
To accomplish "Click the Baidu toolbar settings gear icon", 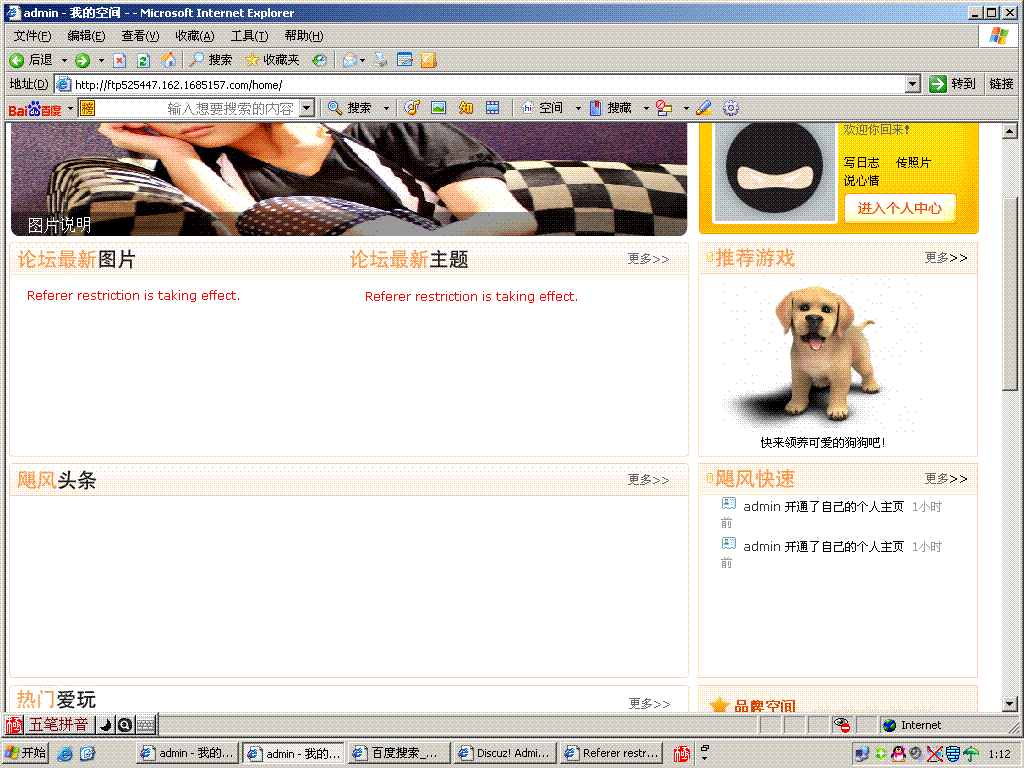I will tap(731, 108).
